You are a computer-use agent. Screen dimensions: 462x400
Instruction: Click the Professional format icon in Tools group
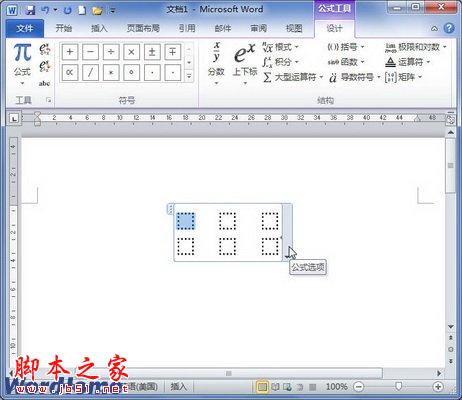coord(45,49)
